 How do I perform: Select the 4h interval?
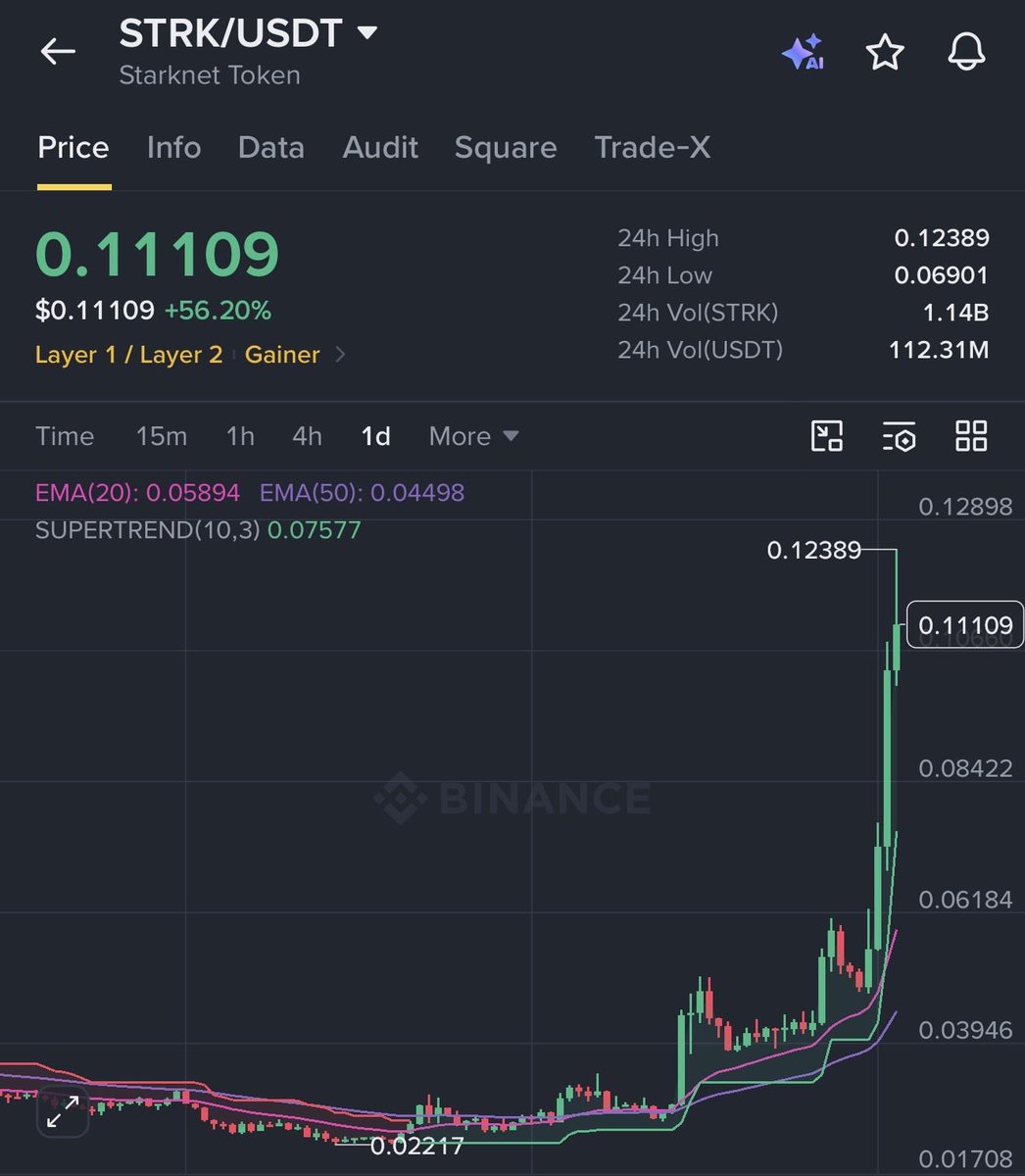pyautogui.click(x=308, y=436)
